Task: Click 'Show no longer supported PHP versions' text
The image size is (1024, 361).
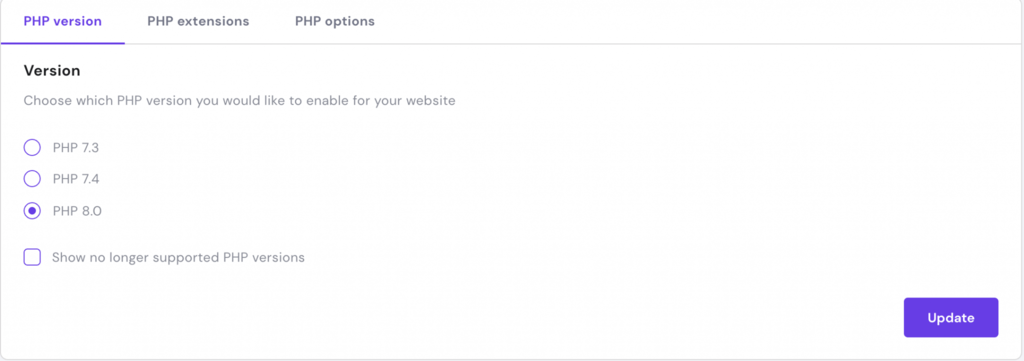Action: pyautogui.click(x=178, y=257)
